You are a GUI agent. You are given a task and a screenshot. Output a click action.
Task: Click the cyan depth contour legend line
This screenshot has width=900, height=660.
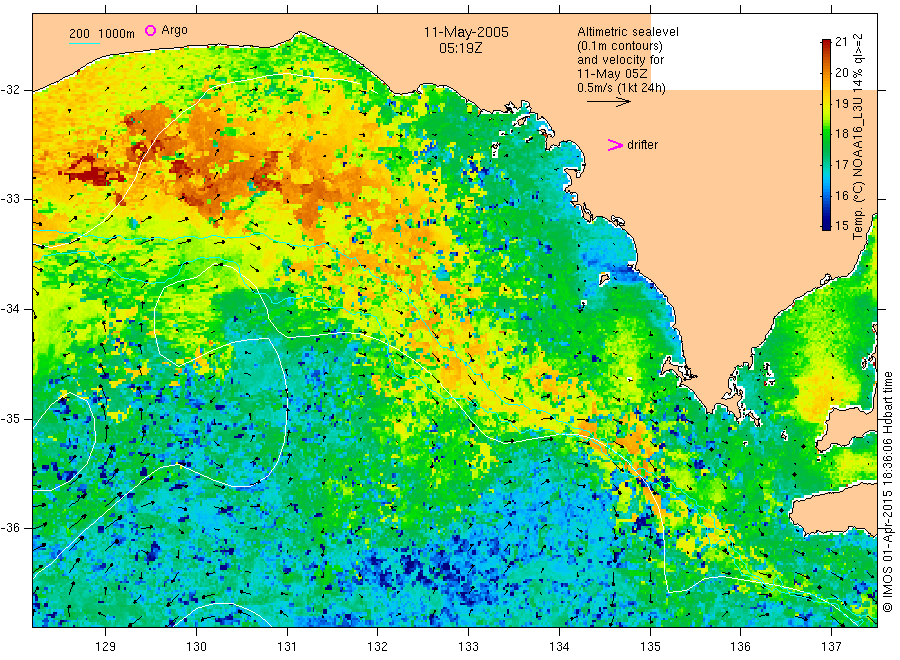coord(84,42)
